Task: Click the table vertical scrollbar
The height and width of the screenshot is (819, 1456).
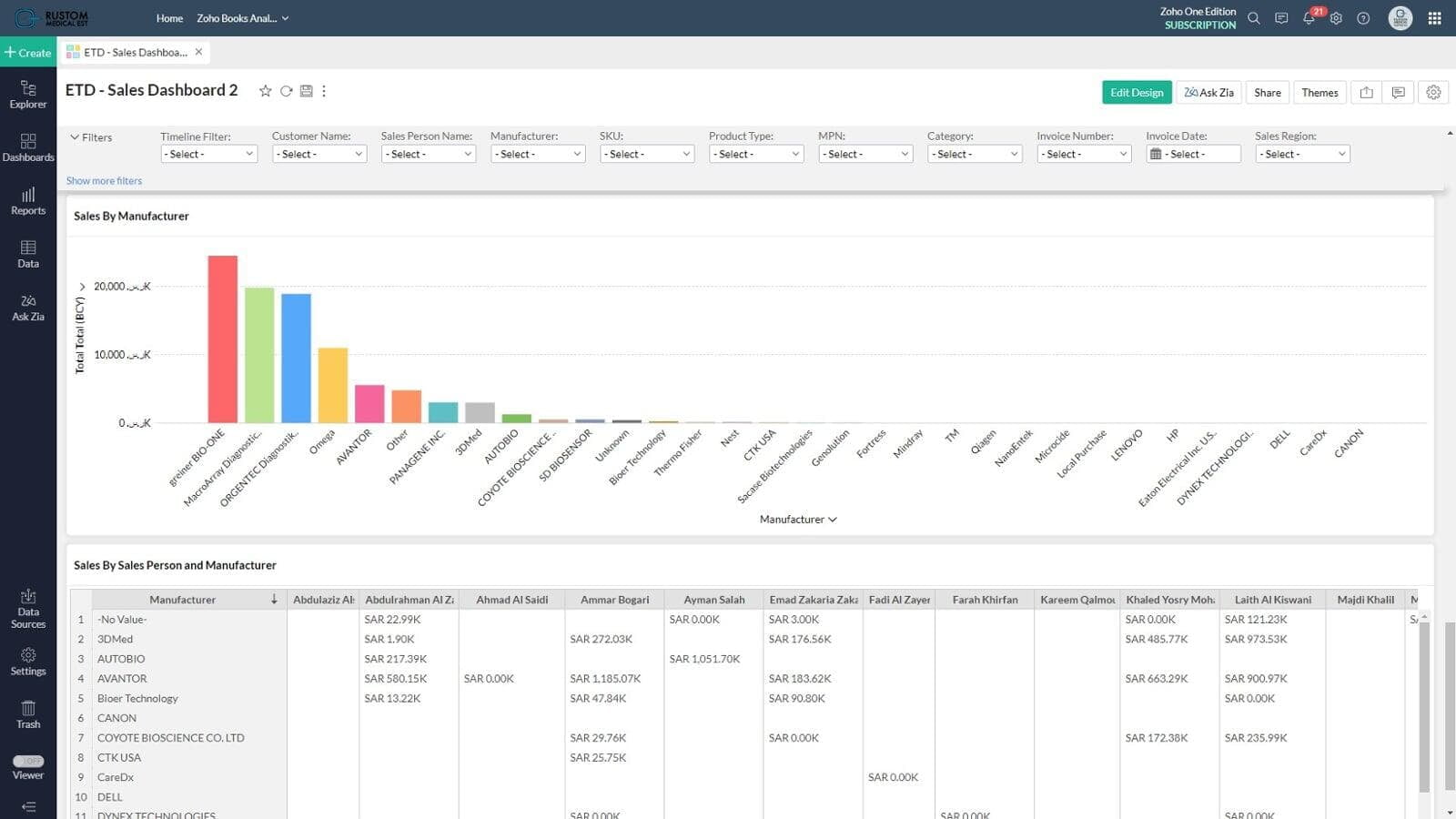Action: click(x=1424, y=707)
